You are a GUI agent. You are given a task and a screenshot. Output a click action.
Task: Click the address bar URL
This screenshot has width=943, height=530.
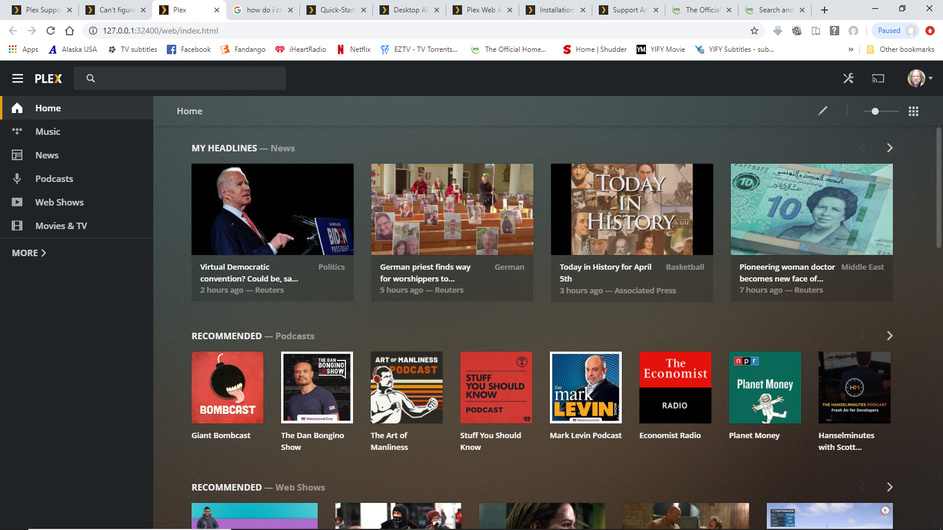click(161, 31)
